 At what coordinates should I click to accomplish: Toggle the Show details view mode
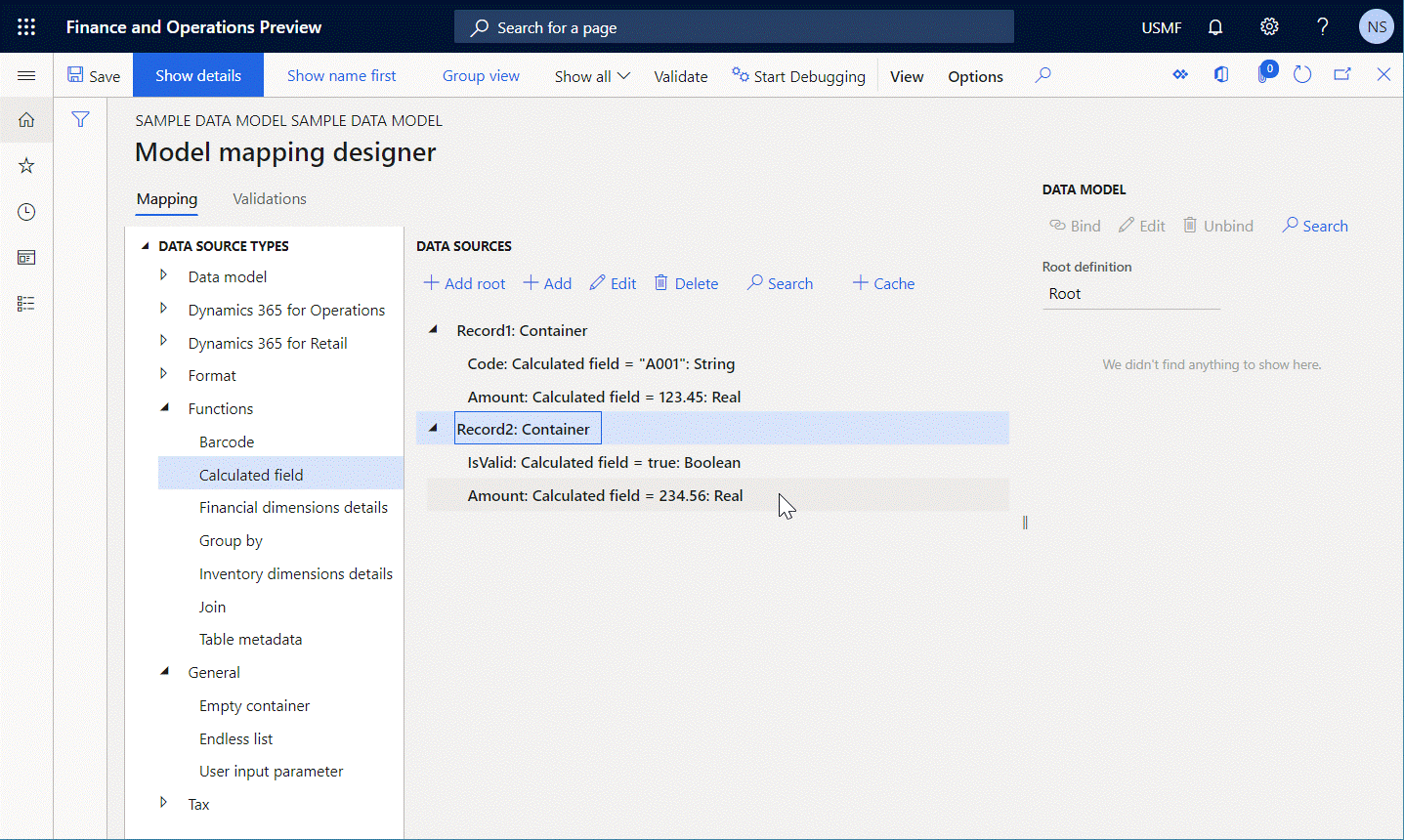[x=197, y=74]
